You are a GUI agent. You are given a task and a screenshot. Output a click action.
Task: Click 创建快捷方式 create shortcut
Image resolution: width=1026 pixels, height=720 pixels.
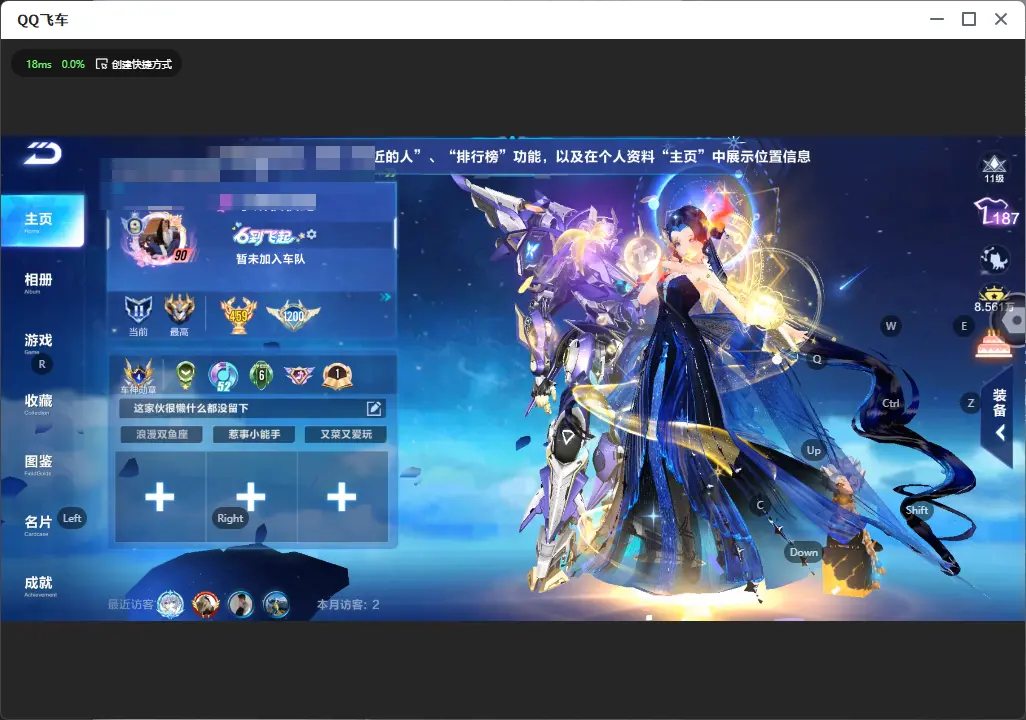click(134, 64)
